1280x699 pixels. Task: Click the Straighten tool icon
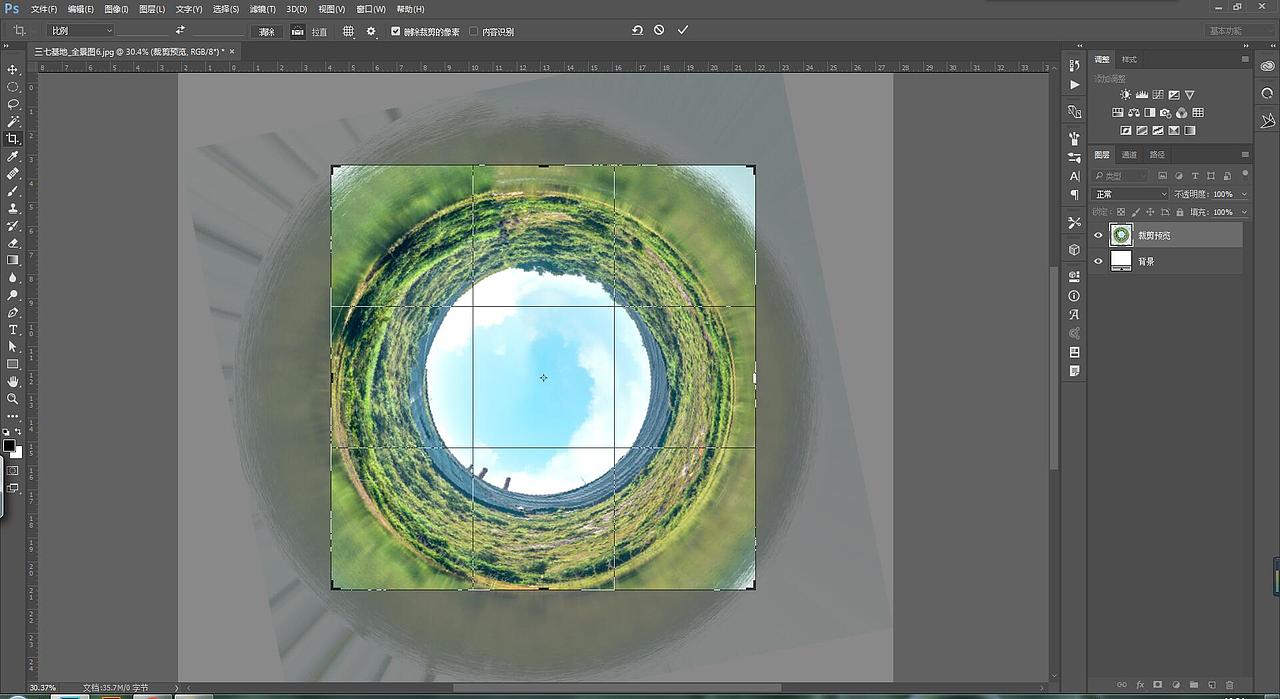point(298,31)
